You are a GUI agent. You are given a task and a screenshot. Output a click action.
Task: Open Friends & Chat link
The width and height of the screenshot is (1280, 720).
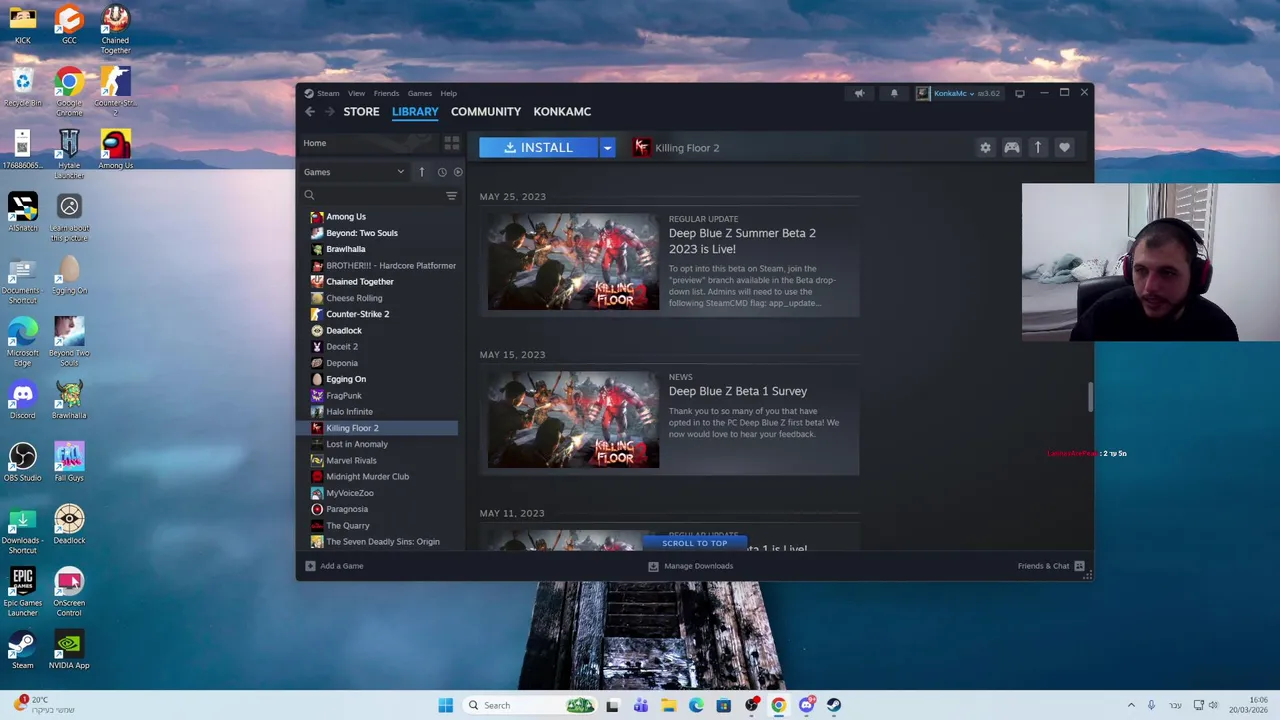point(1043,566)
